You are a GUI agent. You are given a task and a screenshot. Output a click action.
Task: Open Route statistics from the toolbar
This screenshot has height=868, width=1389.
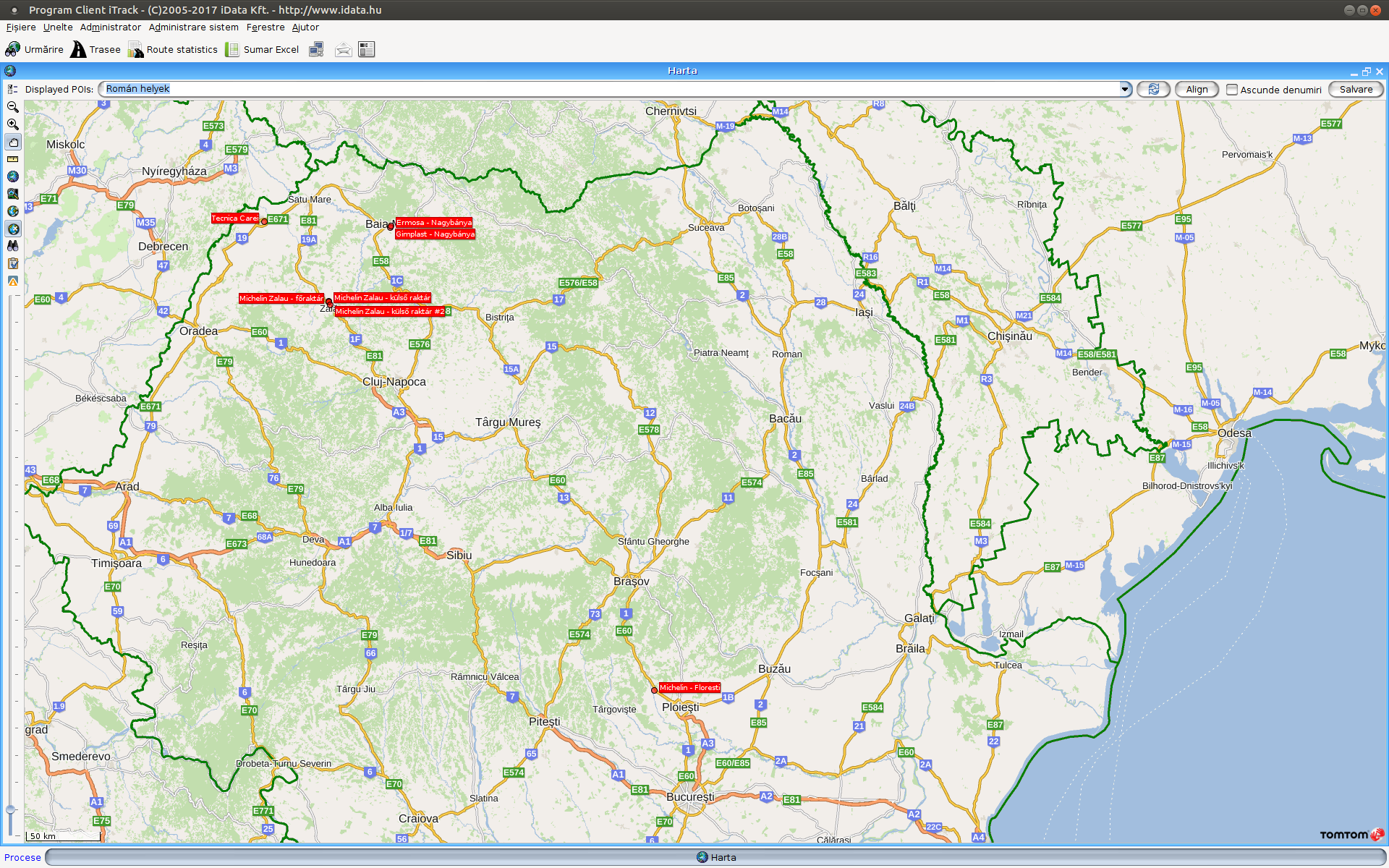pos(174,49)
